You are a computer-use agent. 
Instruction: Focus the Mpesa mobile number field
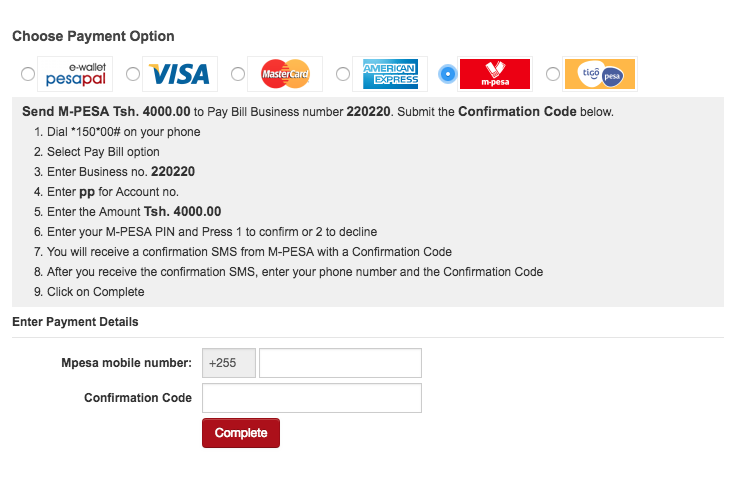[340, 363]
